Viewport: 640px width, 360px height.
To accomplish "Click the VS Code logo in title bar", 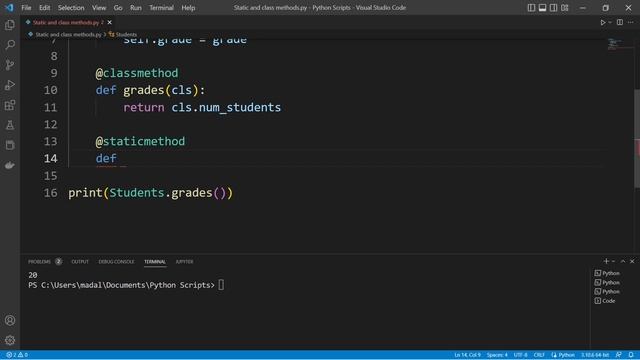I will (9, 7).
